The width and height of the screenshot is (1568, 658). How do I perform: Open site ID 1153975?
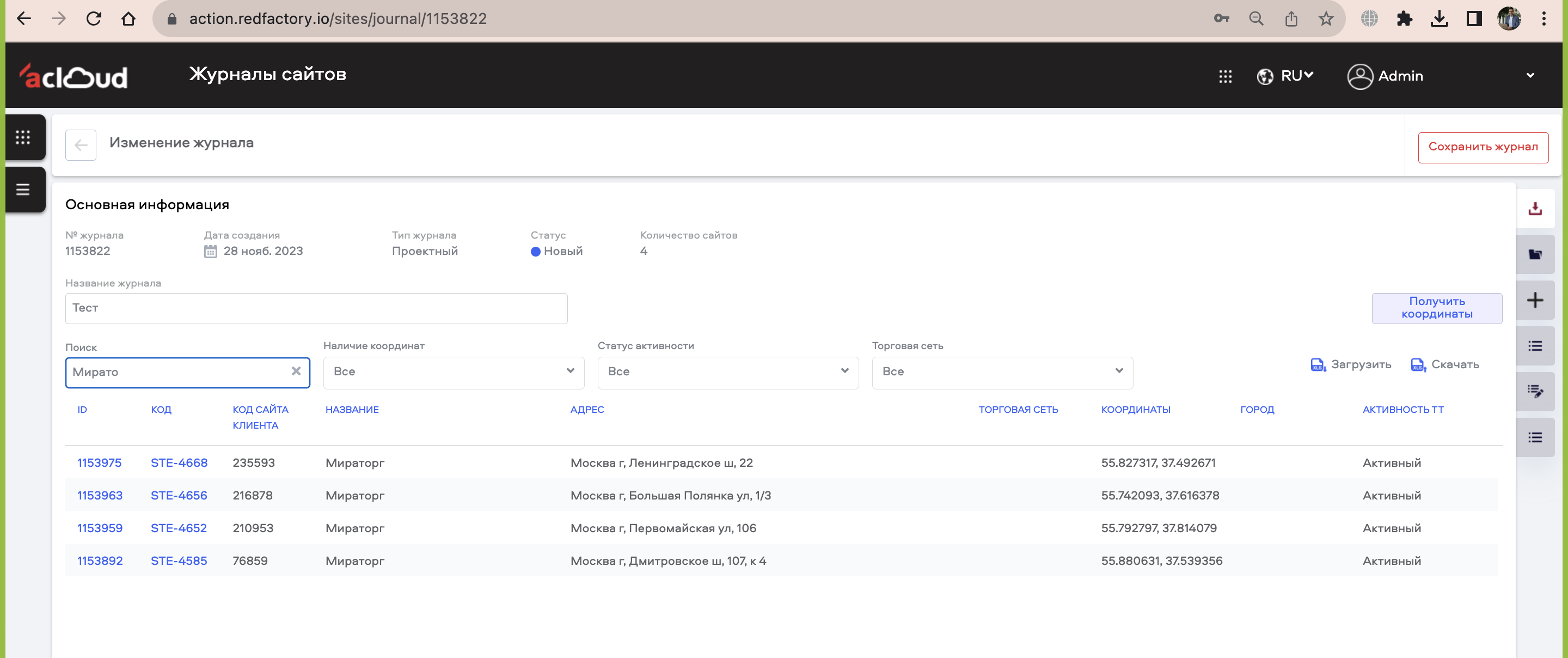point(99,463)
